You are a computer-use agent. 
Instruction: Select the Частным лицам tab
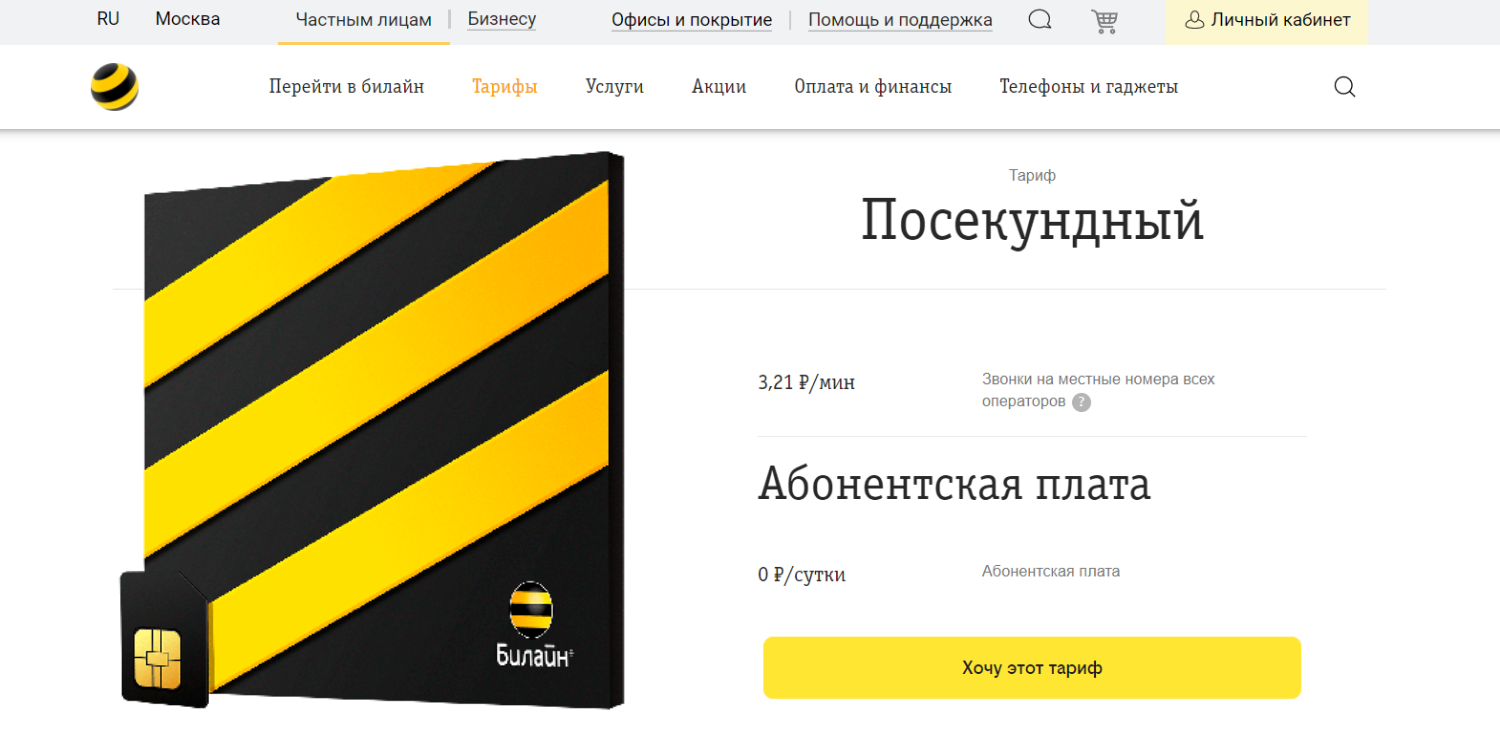tap(364, 20)
